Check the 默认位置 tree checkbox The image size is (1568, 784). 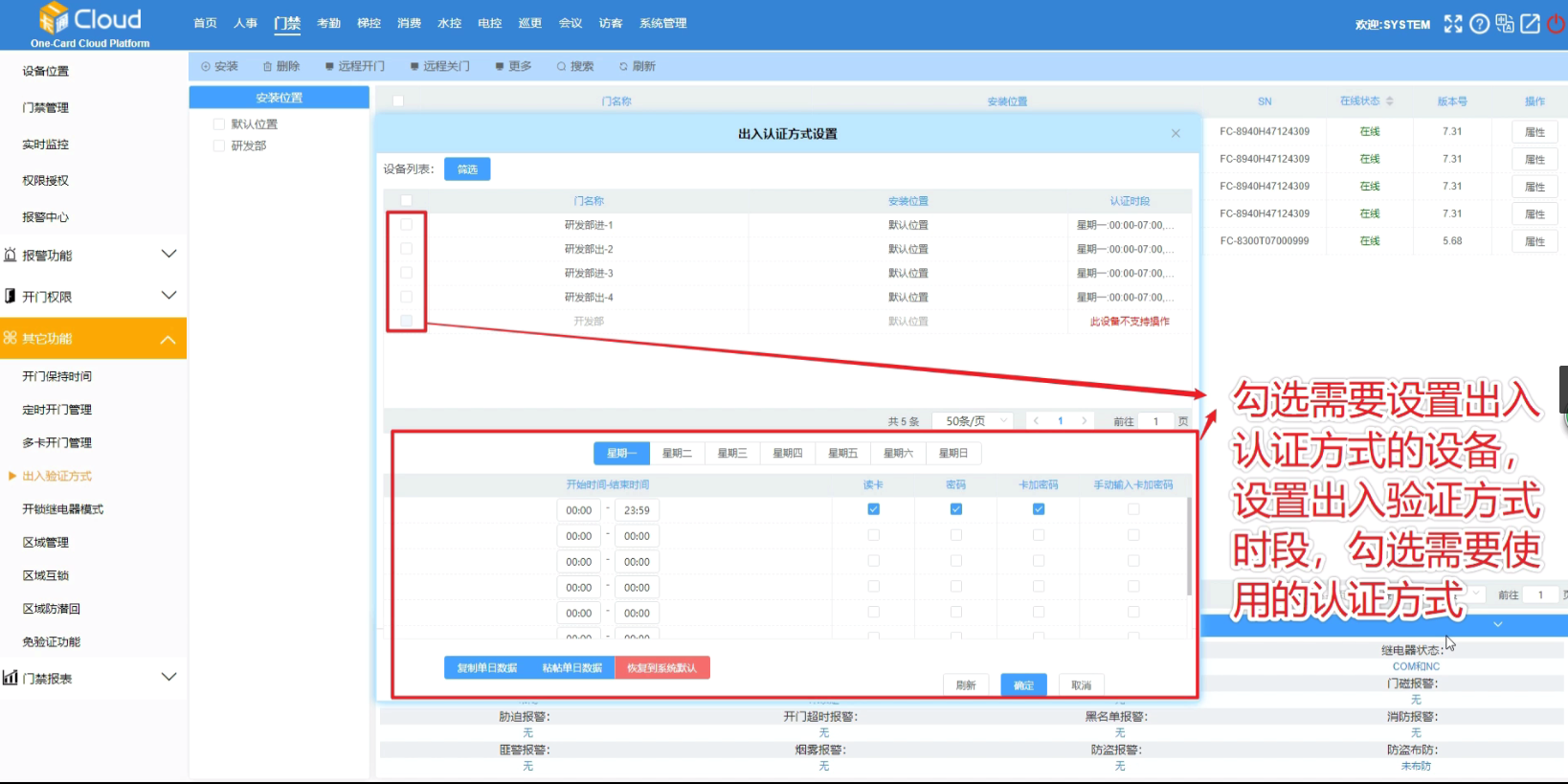pos(219,124)
